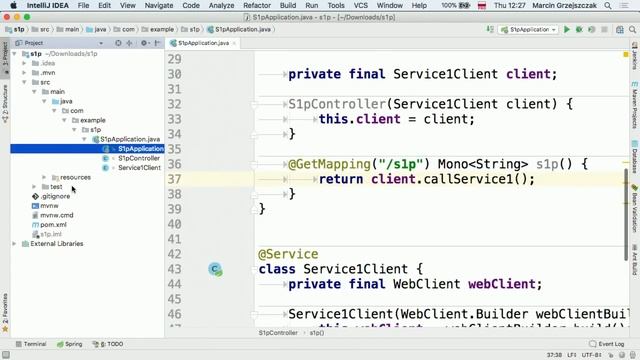Click the editor vertical scrollbar thumb
This screenshot has width=640, height=360.
click(626, 214)
